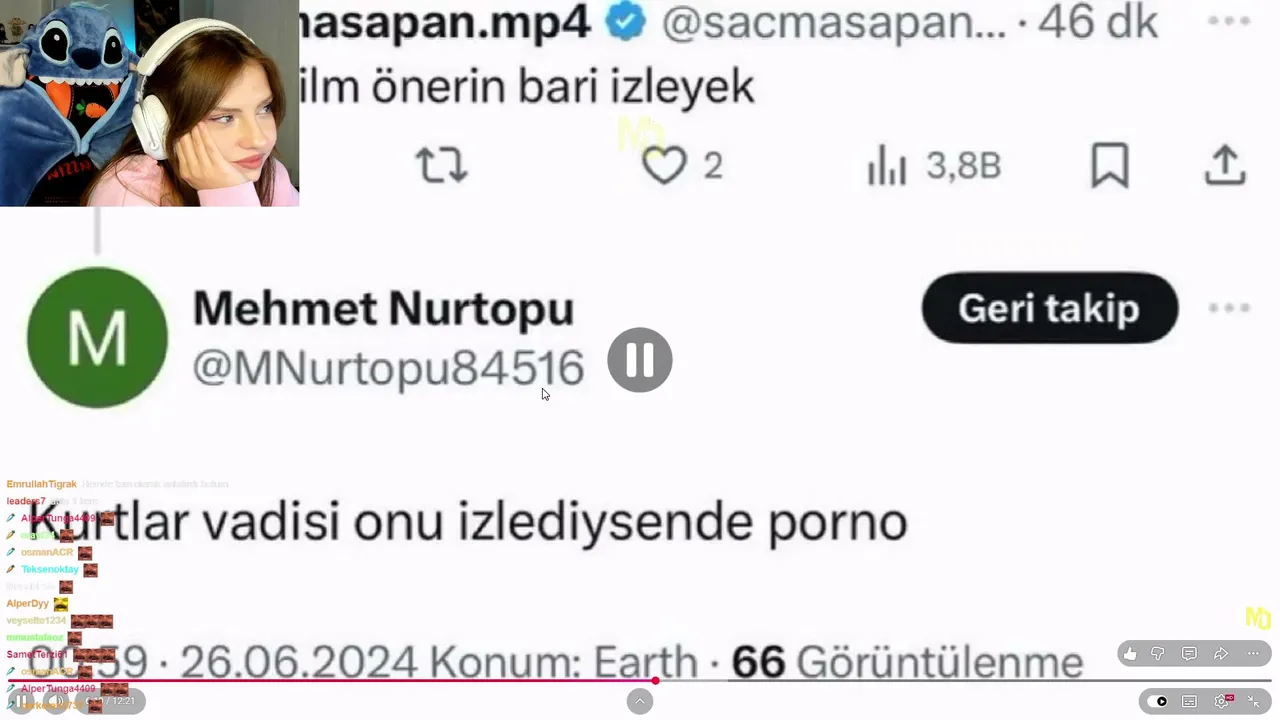Expand the up-arrow chevron panel at bottom center
The height and width of the screenshot is (720, 1280).
click(x=640, y=701)
